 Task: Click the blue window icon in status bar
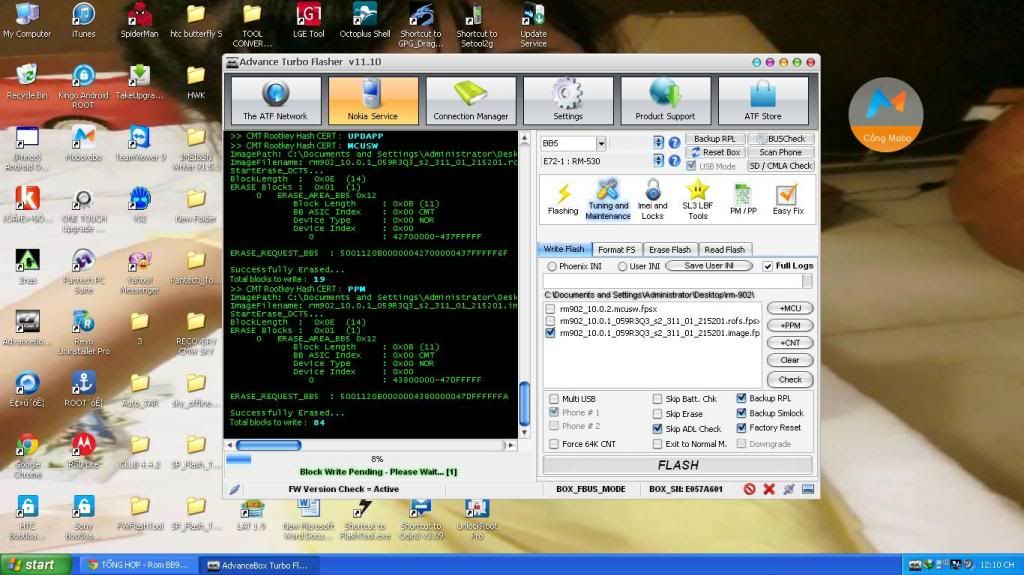coord(808,489)
